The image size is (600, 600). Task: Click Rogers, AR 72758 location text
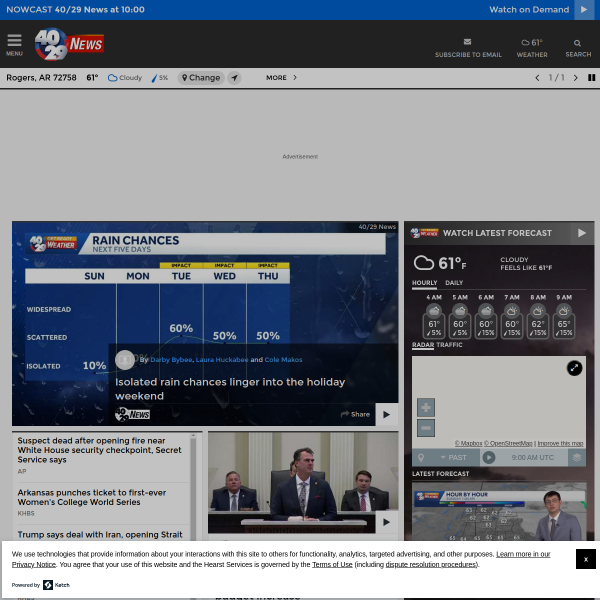[x=41, y=78]
